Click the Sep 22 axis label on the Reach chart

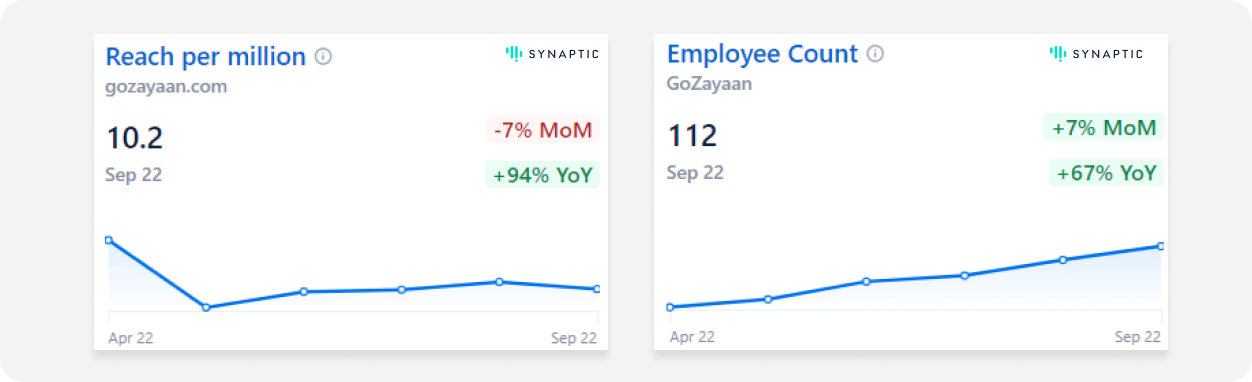(x=574, y=338)
